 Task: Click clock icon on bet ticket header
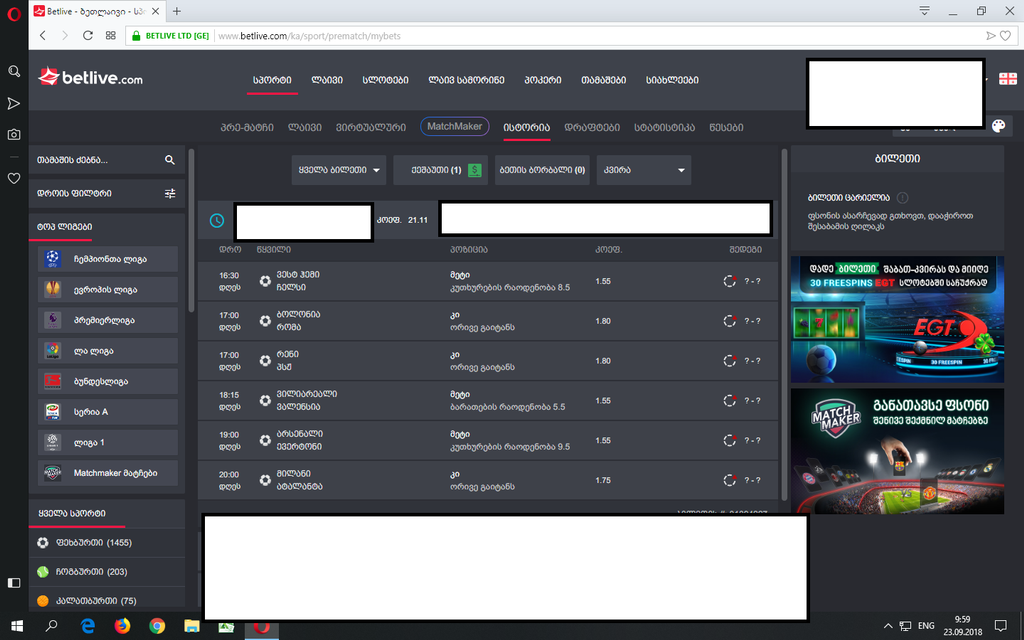click(217, 220)
